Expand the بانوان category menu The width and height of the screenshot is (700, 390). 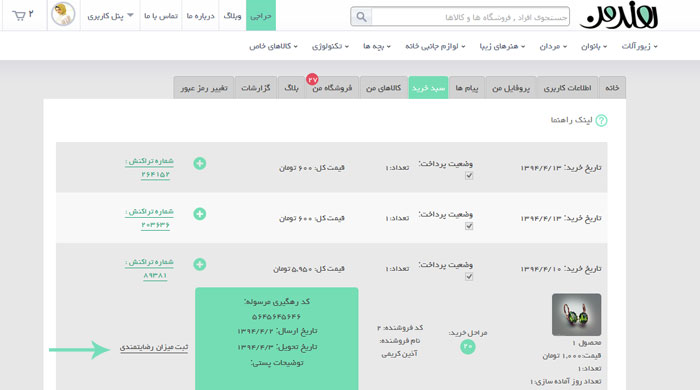pos(594,46)
